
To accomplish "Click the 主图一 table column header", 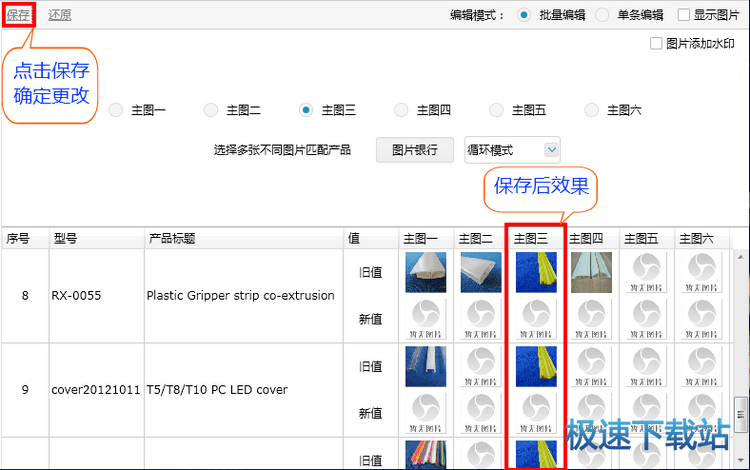I will 426,238.
